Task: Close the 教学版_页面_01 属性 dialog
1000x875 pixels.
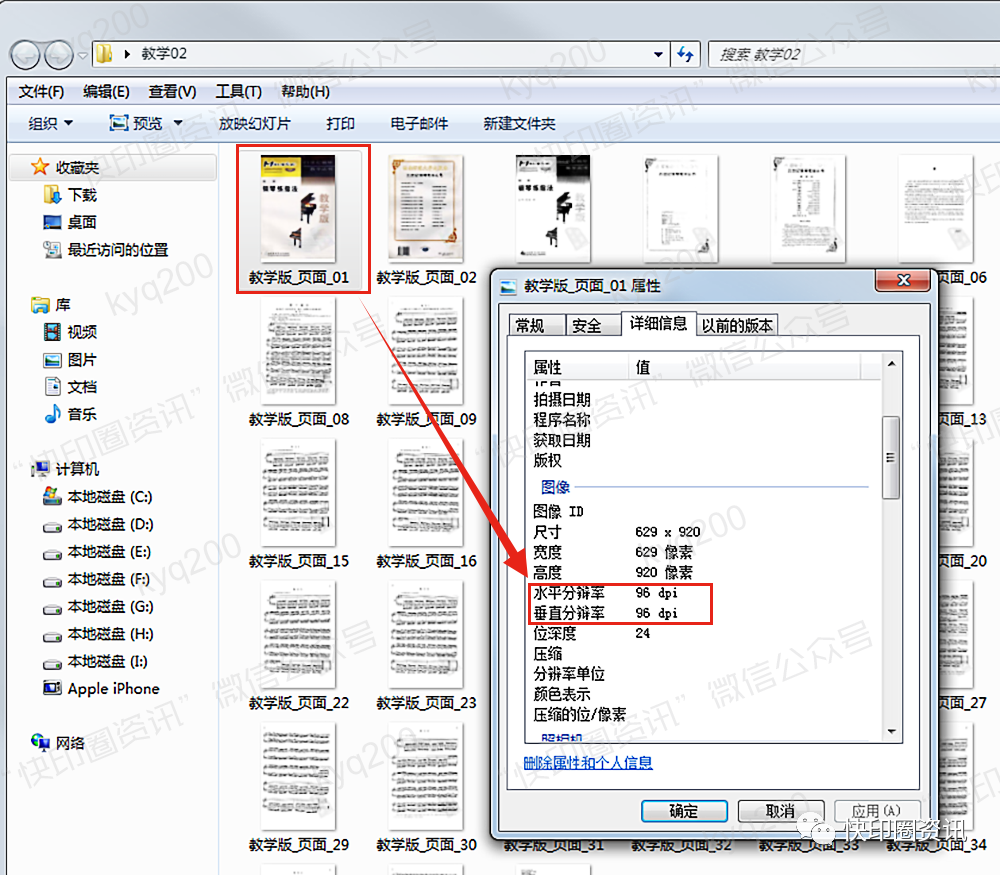Action: coord(903,281)
